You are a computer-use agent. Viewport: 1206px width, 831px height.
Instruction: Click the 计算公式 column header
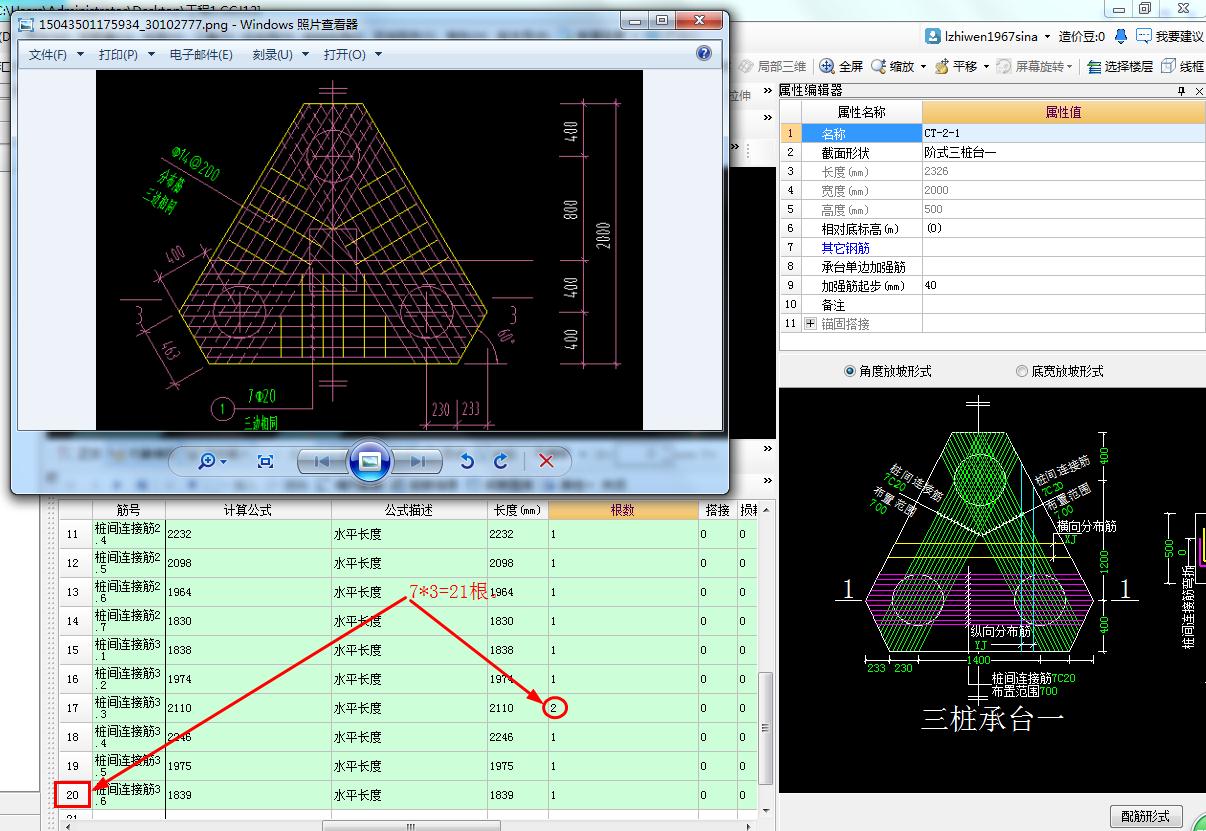(x=248, y=510)
